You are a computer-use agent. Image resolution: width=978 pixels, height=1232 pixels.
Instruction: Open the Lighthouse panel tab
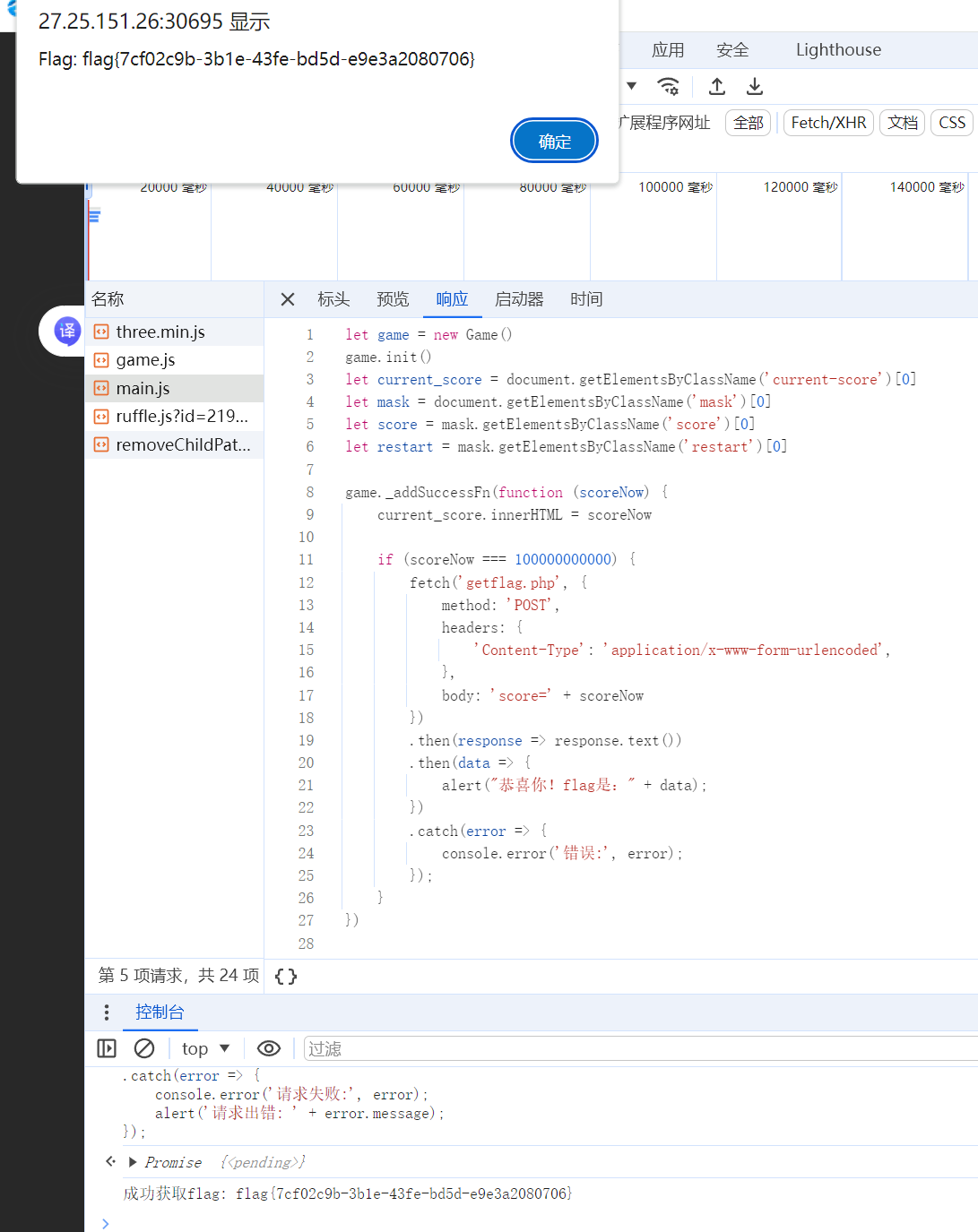[x=837, y=50]
